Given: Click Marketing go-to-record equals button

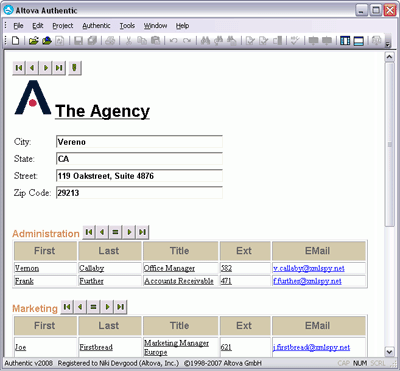Looking at the screenshot, I should point(94,307).
